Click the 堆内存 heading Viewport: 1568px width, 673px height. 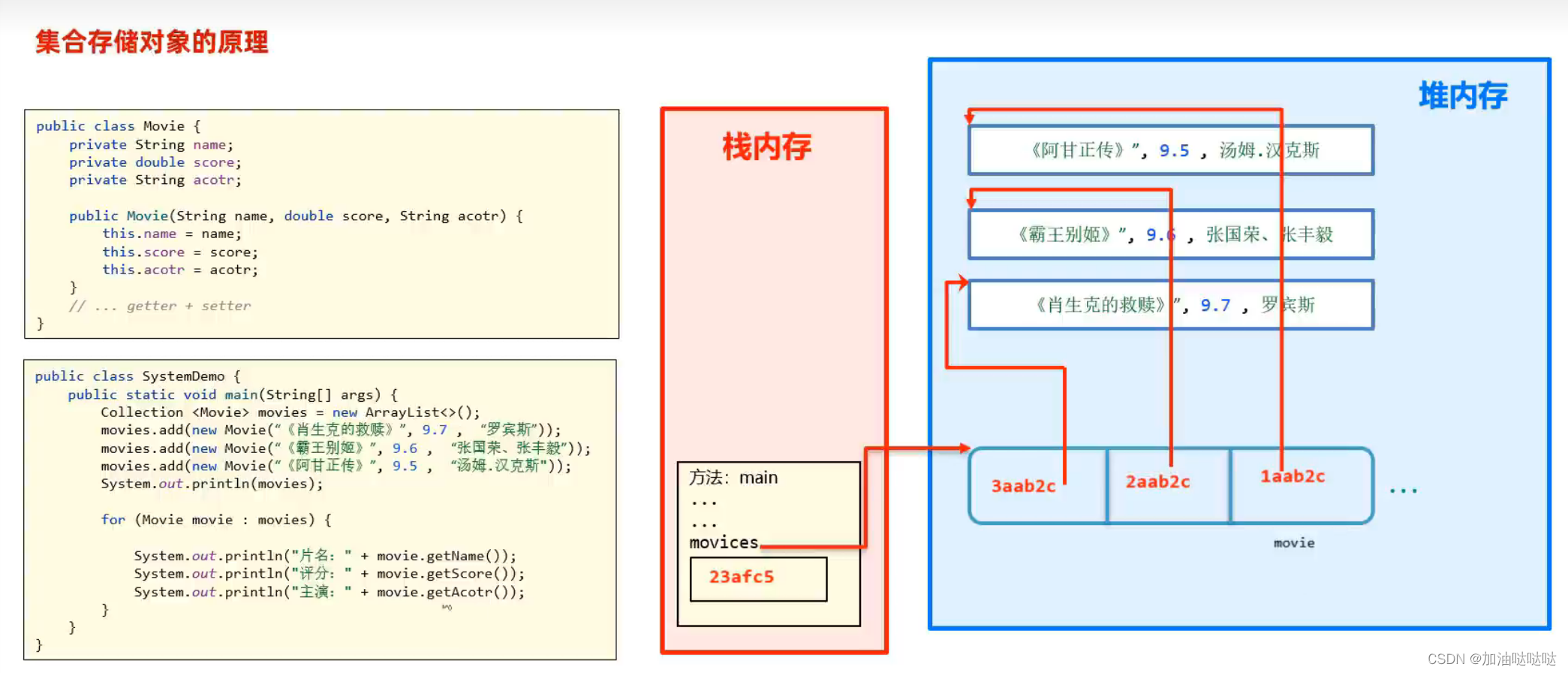[1463, 96]
